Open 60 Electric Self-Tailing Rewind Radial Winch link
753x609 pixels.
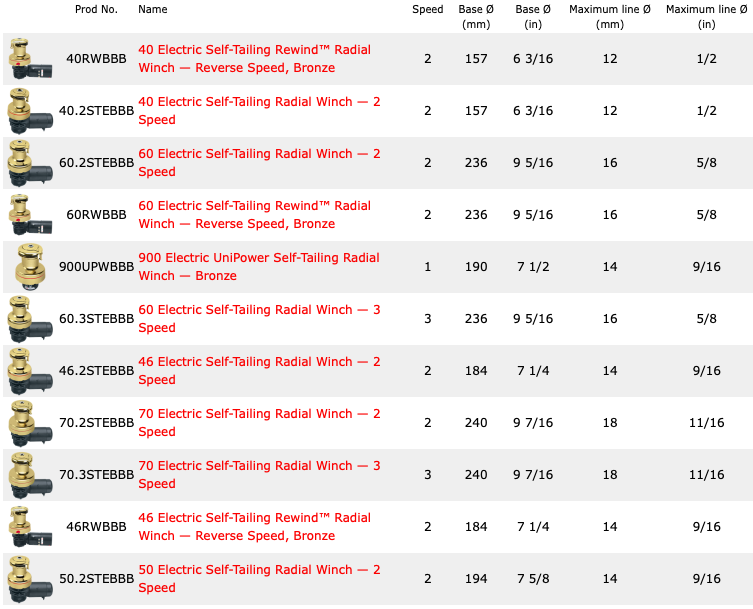255,215
